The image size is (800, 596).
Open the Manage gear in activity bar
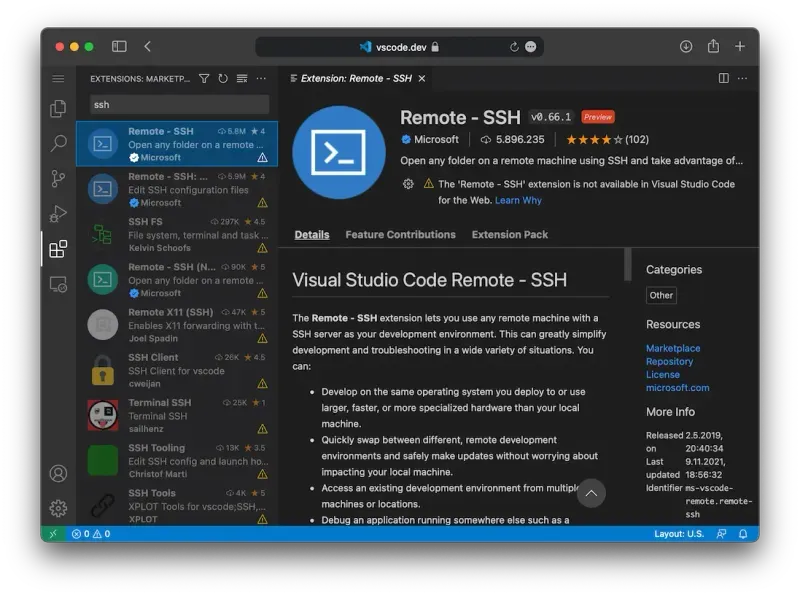pos(58,508)
